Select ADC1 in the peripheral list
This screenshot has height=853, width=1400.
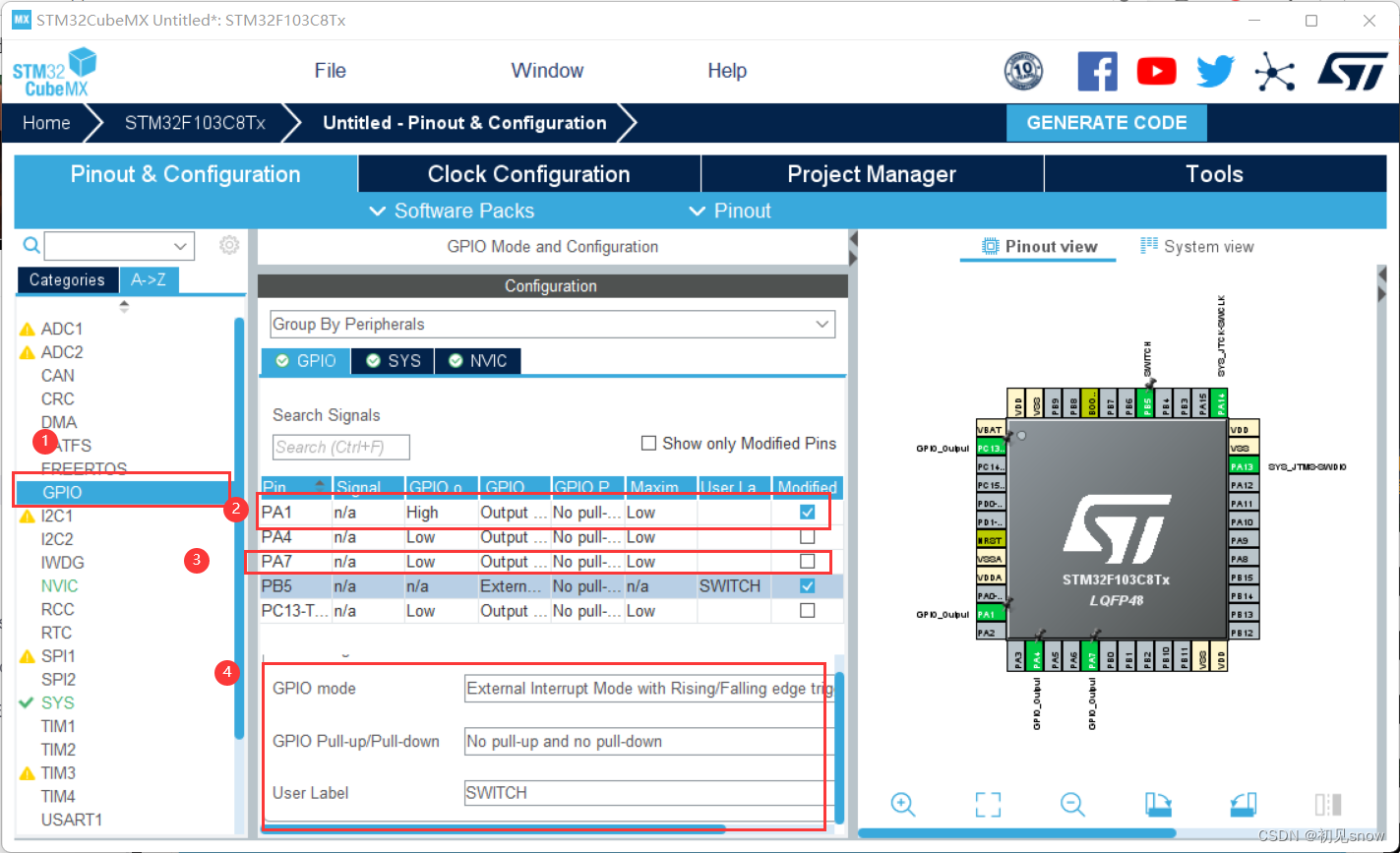pyautogui.click(x=62, y=329)
